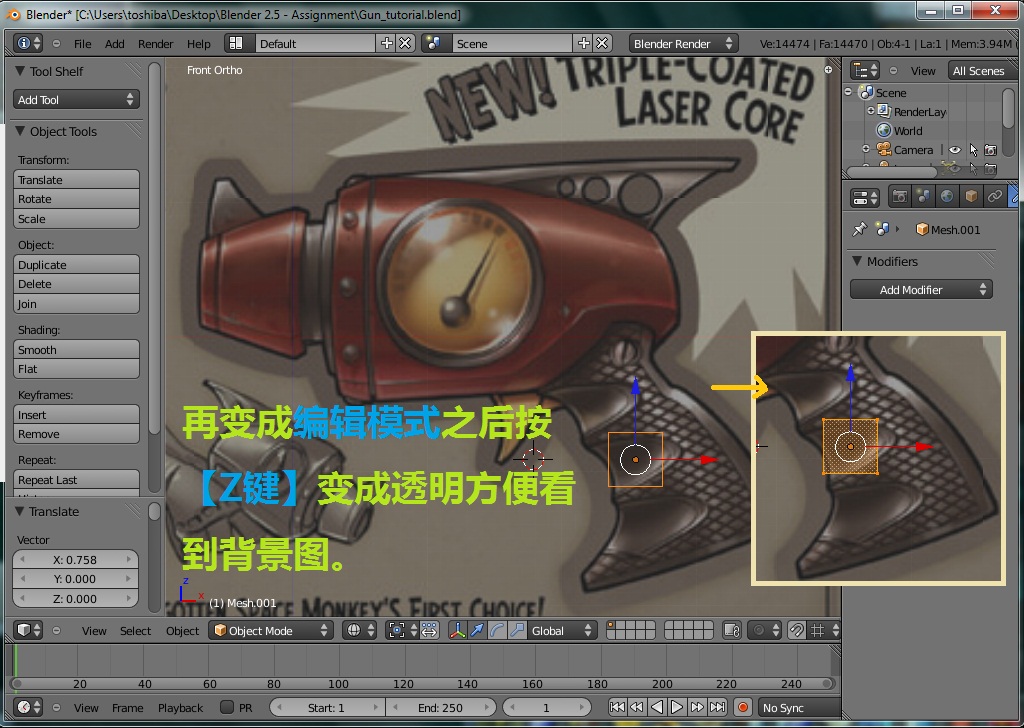Open the 3D view Select menu
Image resolution: width=1024 pixels, height=728 pixels.
point(135,631)
